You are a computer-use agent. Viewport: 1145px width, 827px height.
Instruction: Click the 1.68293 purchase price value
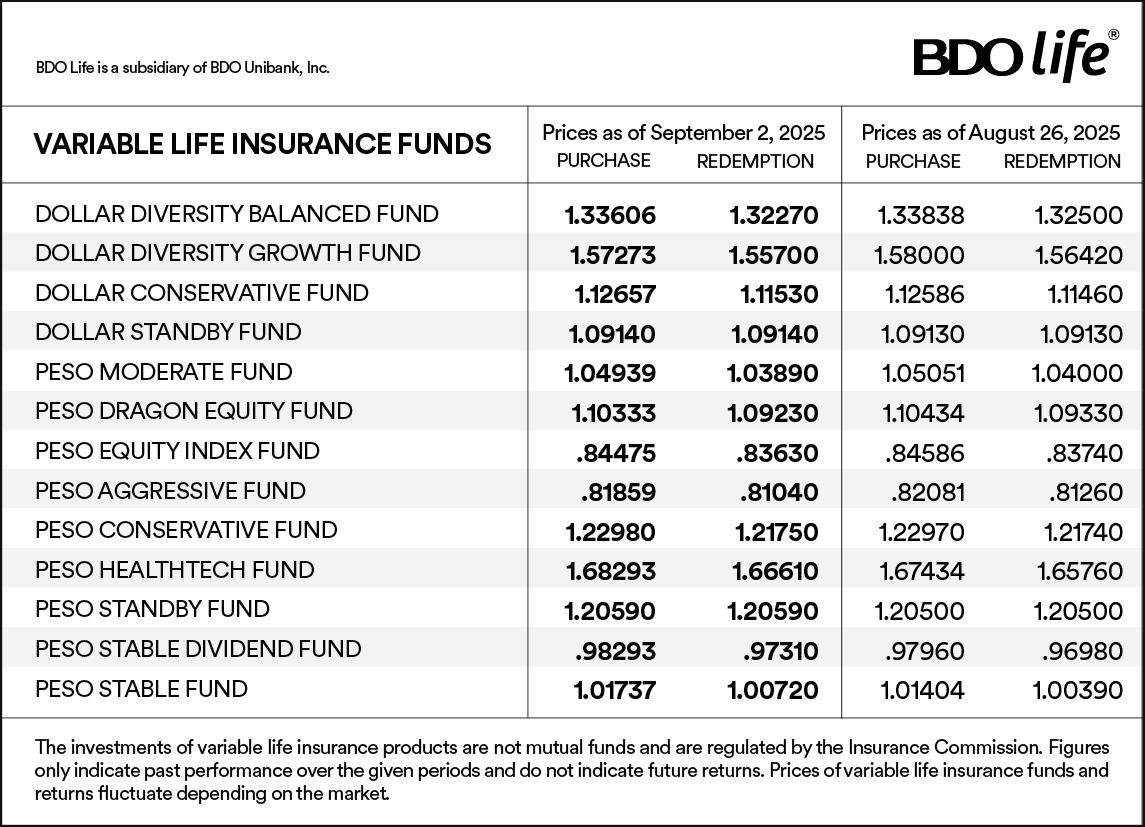point(610,571)
